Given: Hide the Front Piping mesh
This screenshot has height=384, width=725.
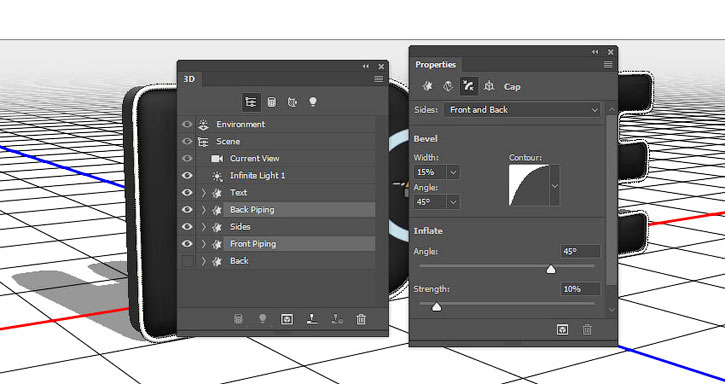Looking at the screenshot, I should pyautogui.click(x=187, y=244).
